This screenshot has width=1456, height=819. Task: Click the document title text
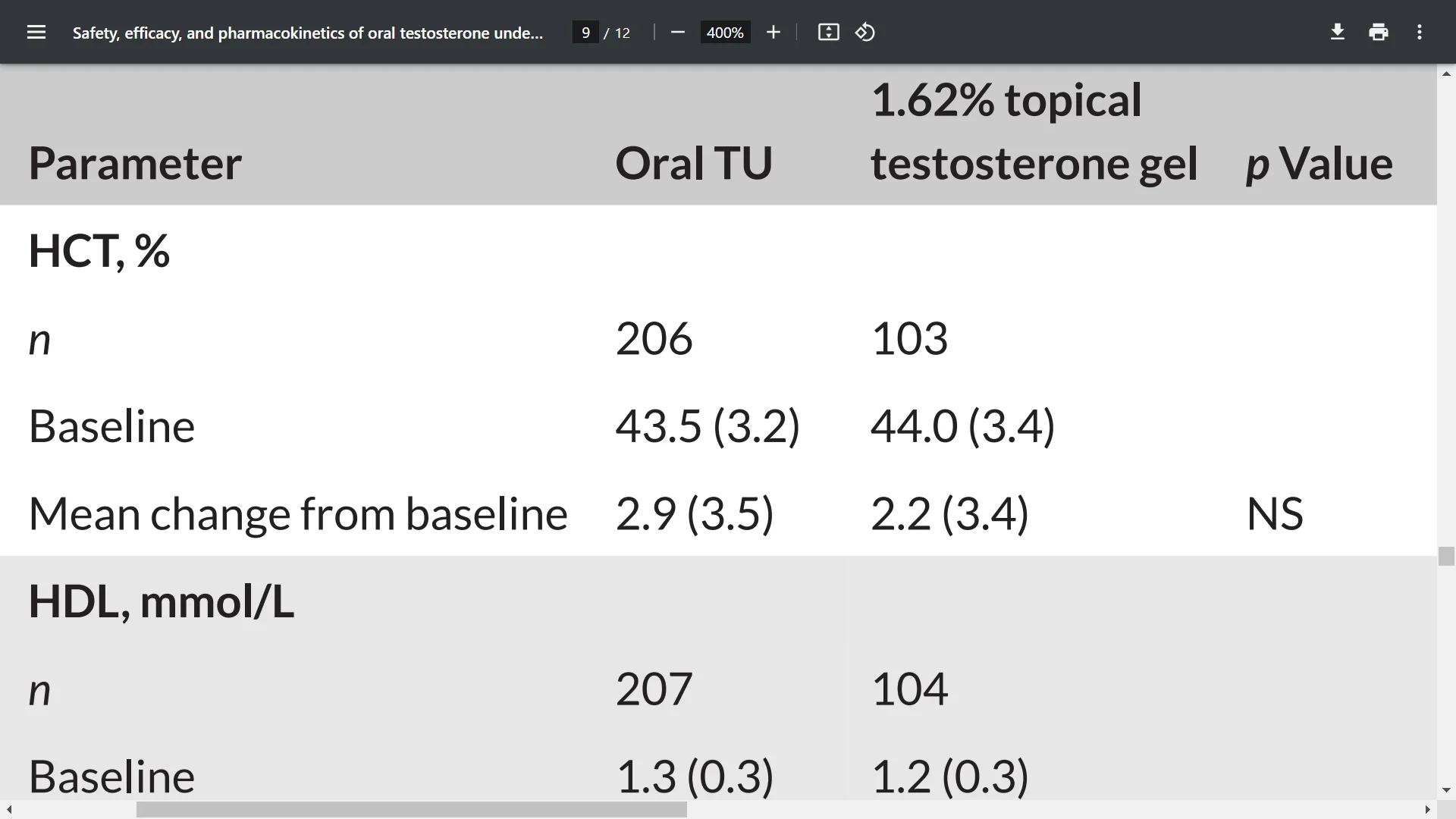(308, 33)
